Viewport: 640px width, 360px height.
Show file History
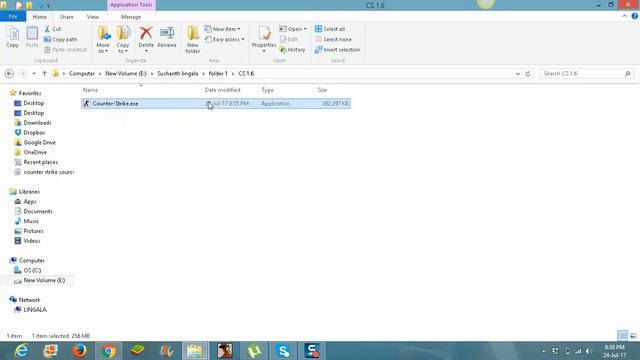292,50
